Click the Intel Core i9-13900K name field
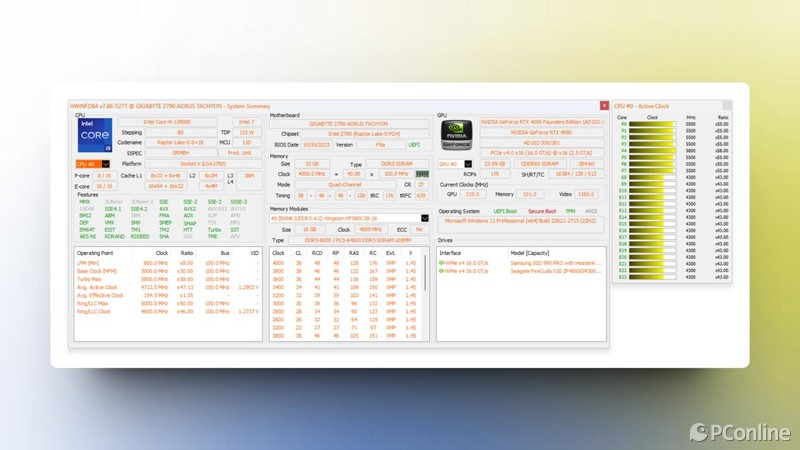 (166, 122)
